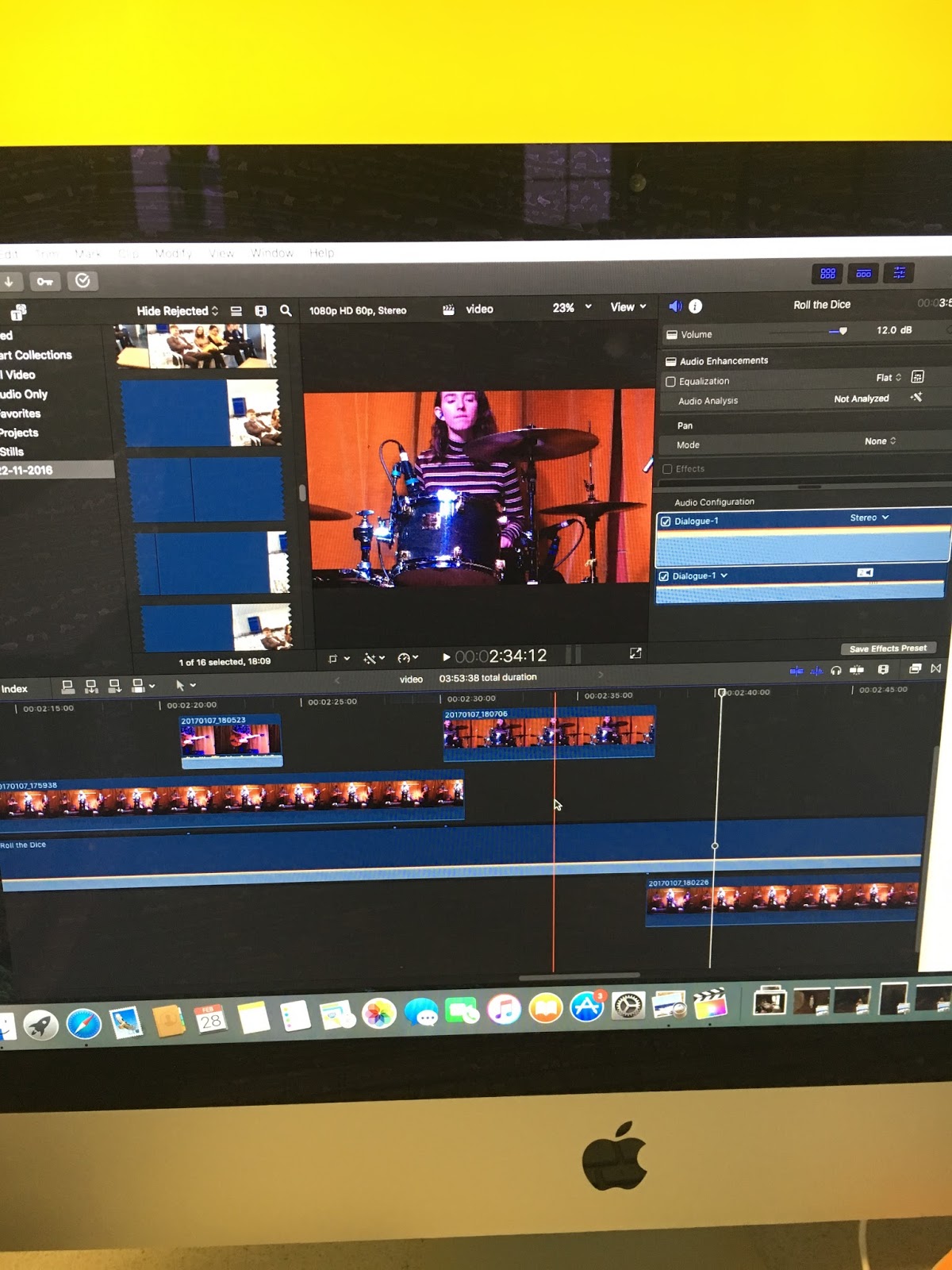Screen dimensions: 952x1270
Task: Show the audio inspector speaker icon
Action: tap(675, 306)
